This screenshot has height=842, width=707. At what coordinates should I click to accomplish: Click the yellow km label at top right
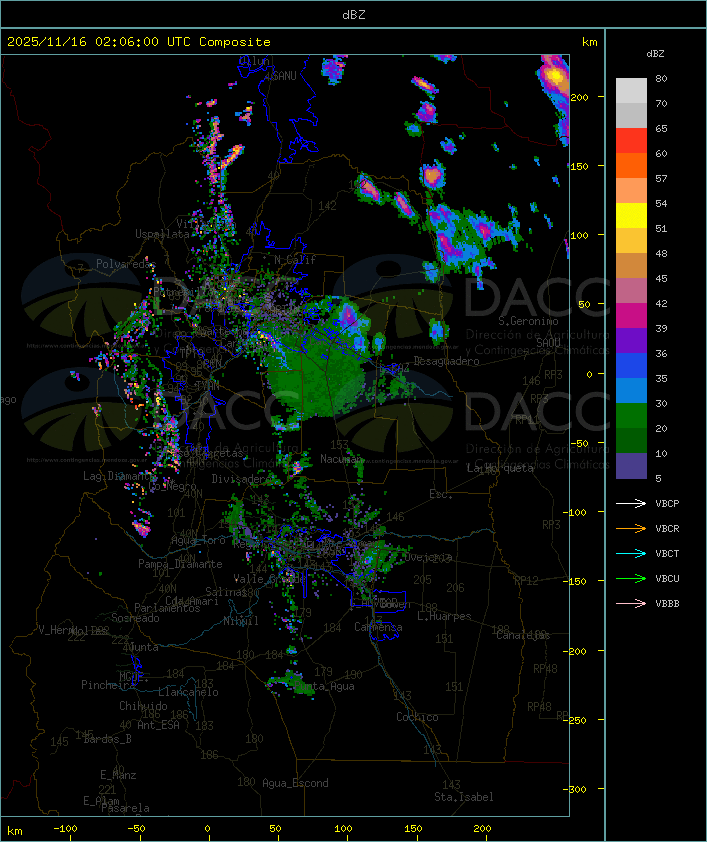click(589, 42)
